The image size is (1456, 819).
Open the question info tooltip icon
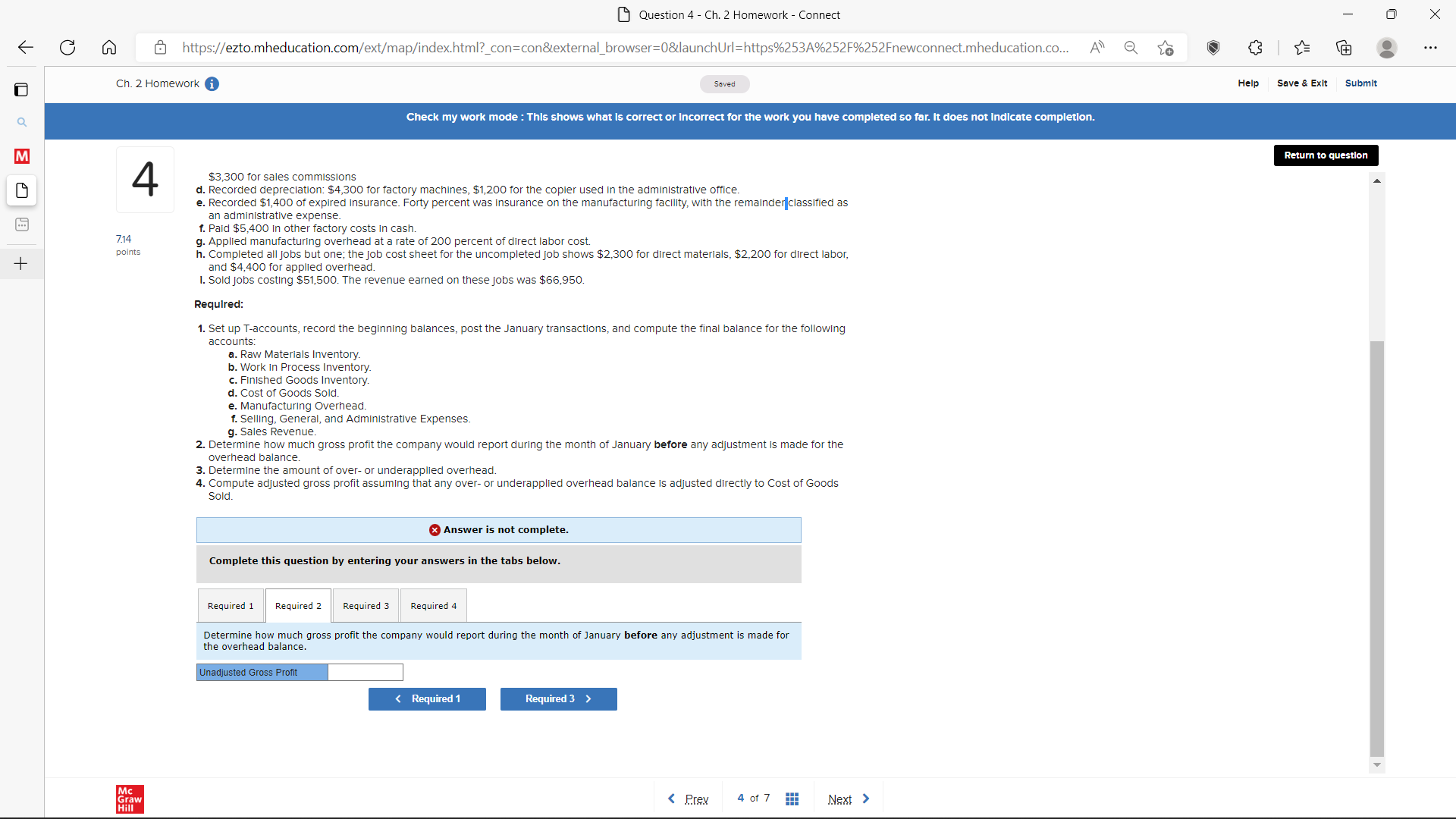pyautogui.click(x=212, y=84)
